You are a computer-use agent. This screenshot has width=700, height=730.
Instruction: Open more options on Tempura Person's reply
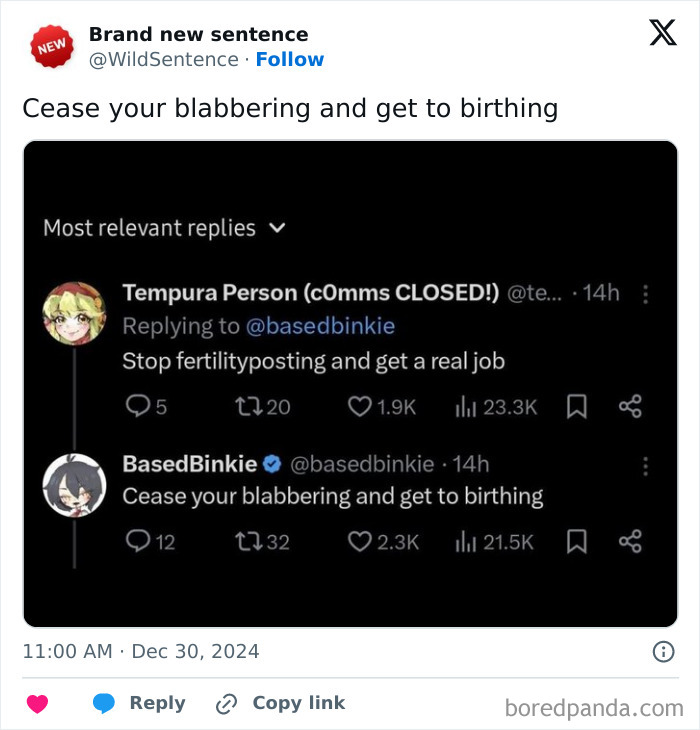coord(646,294)
